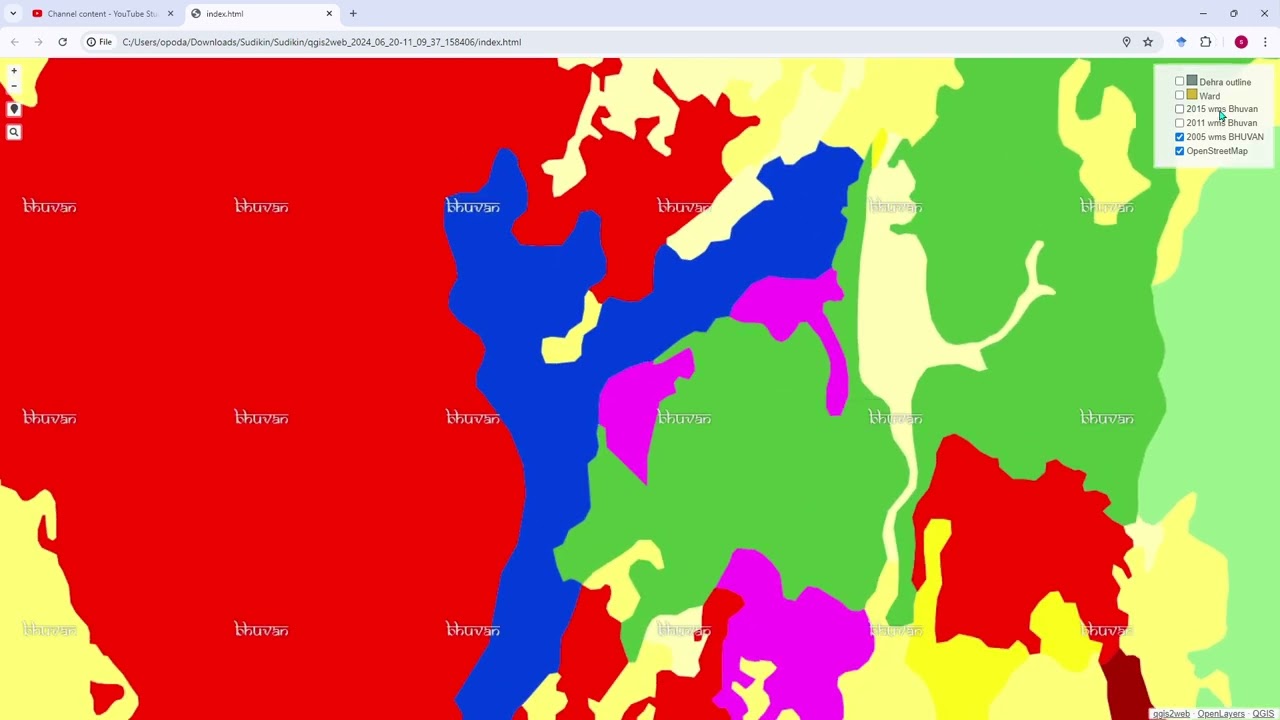Open the Extensions puzzle icon
Screen dimensions: 1280x720
pyautogui.click(x=1205, y=42)
